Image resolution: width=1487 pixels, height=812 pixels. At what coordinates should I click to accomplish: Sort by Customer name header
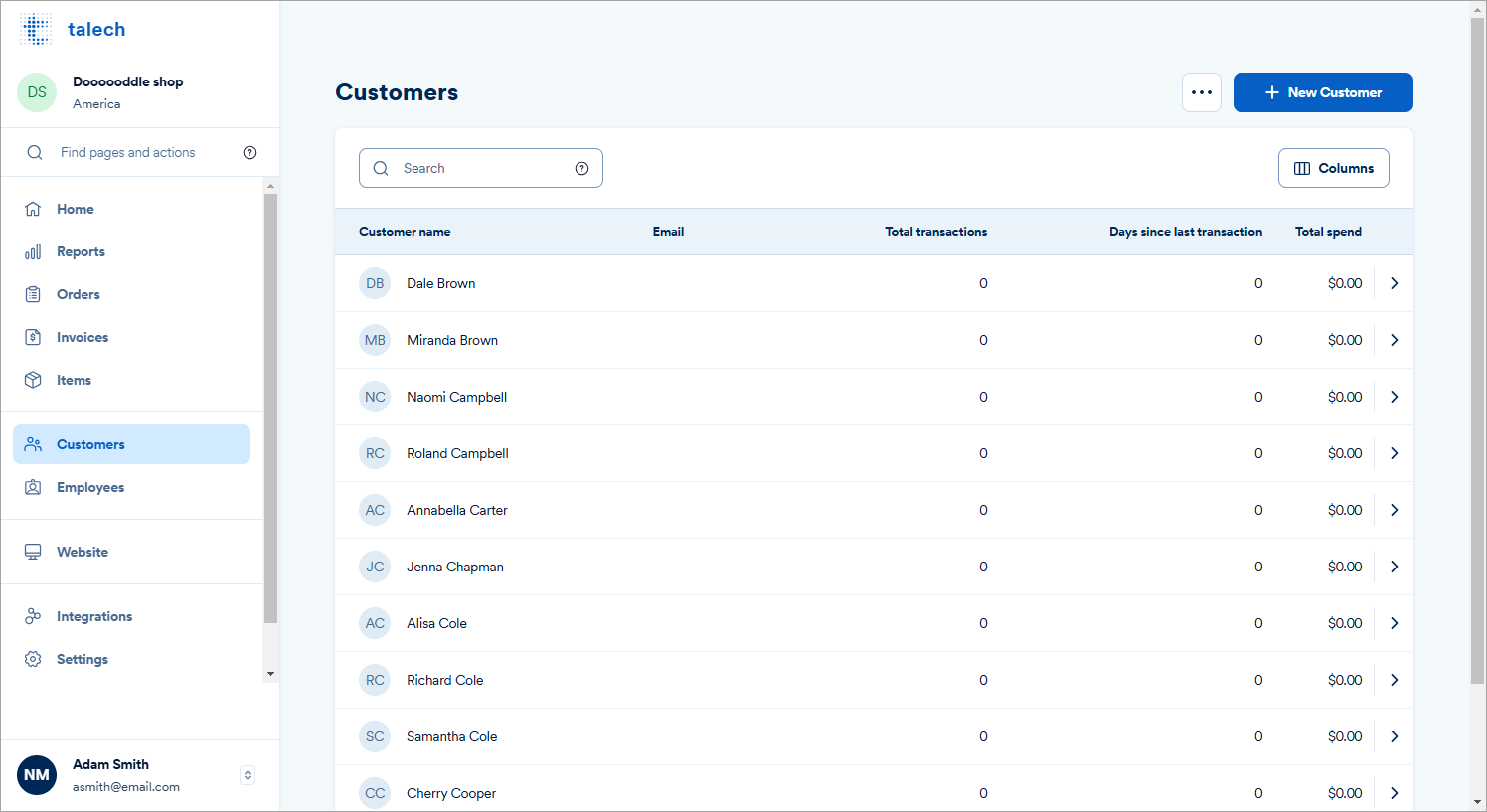(405, 232)
